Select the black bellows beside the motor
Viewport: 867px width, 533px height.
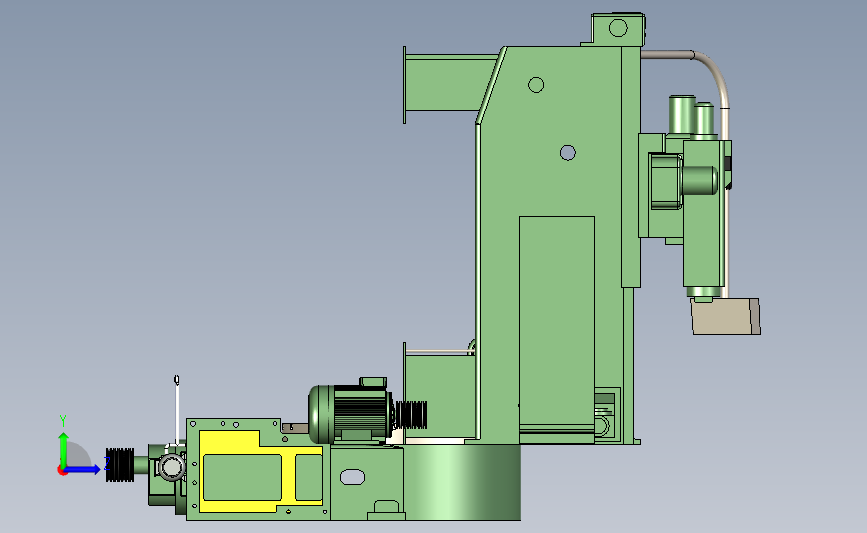pos(412,415)
